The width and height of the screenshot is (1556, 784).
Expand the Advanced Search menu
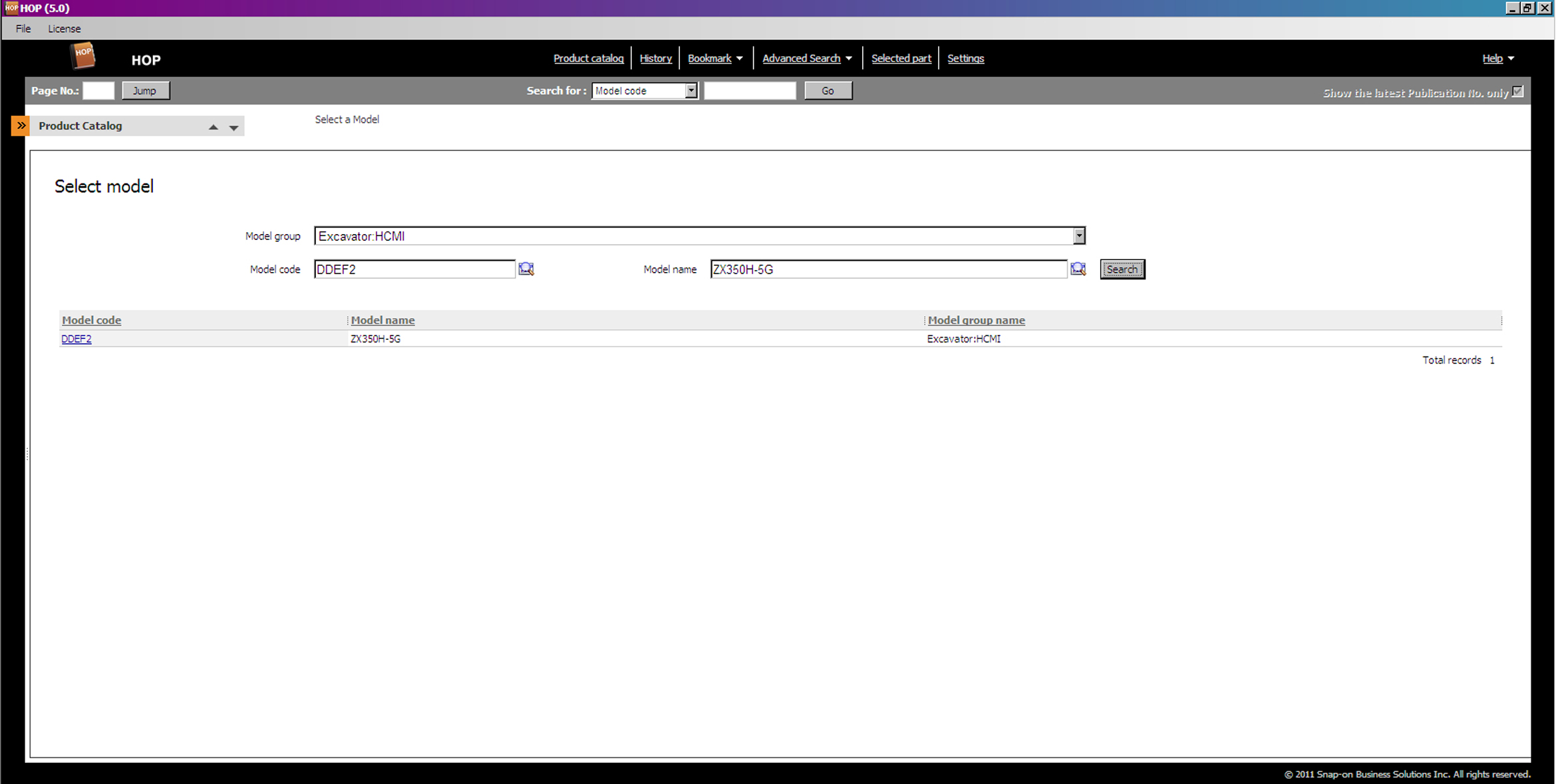click(x=807, y=59)
